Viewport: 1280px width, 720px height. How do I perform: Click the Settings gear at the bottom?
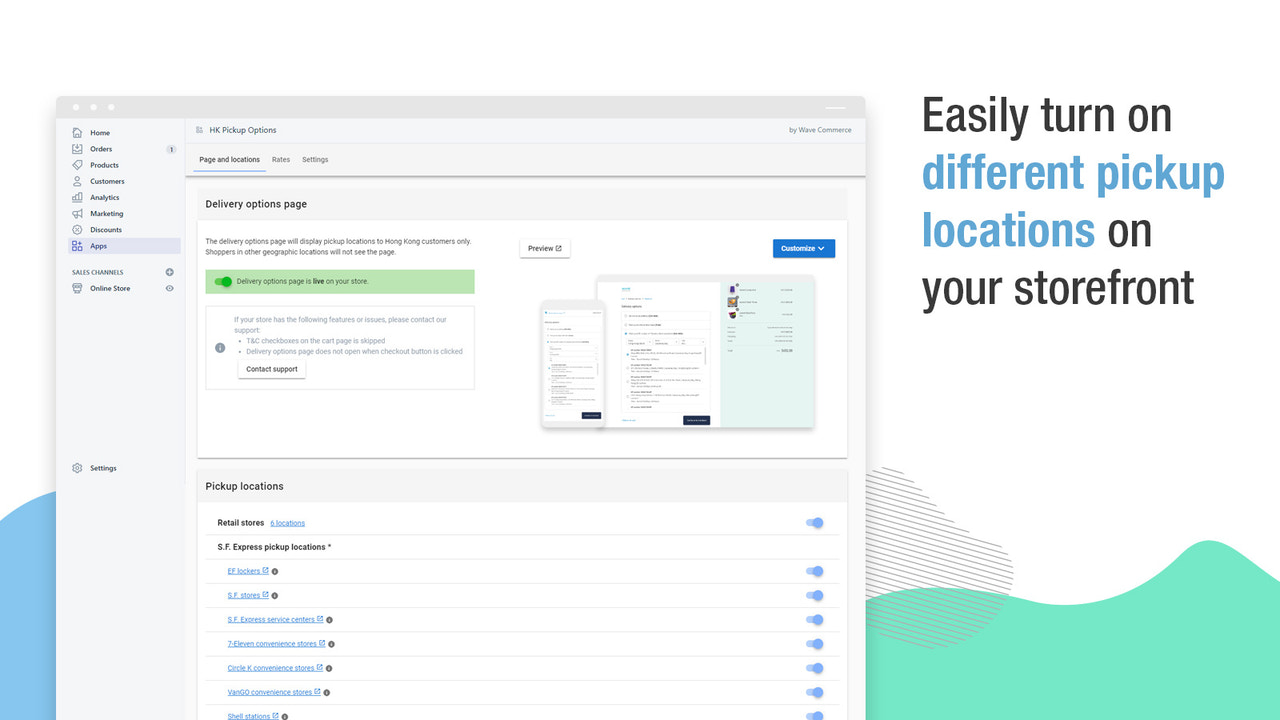(x=76, y=467)
